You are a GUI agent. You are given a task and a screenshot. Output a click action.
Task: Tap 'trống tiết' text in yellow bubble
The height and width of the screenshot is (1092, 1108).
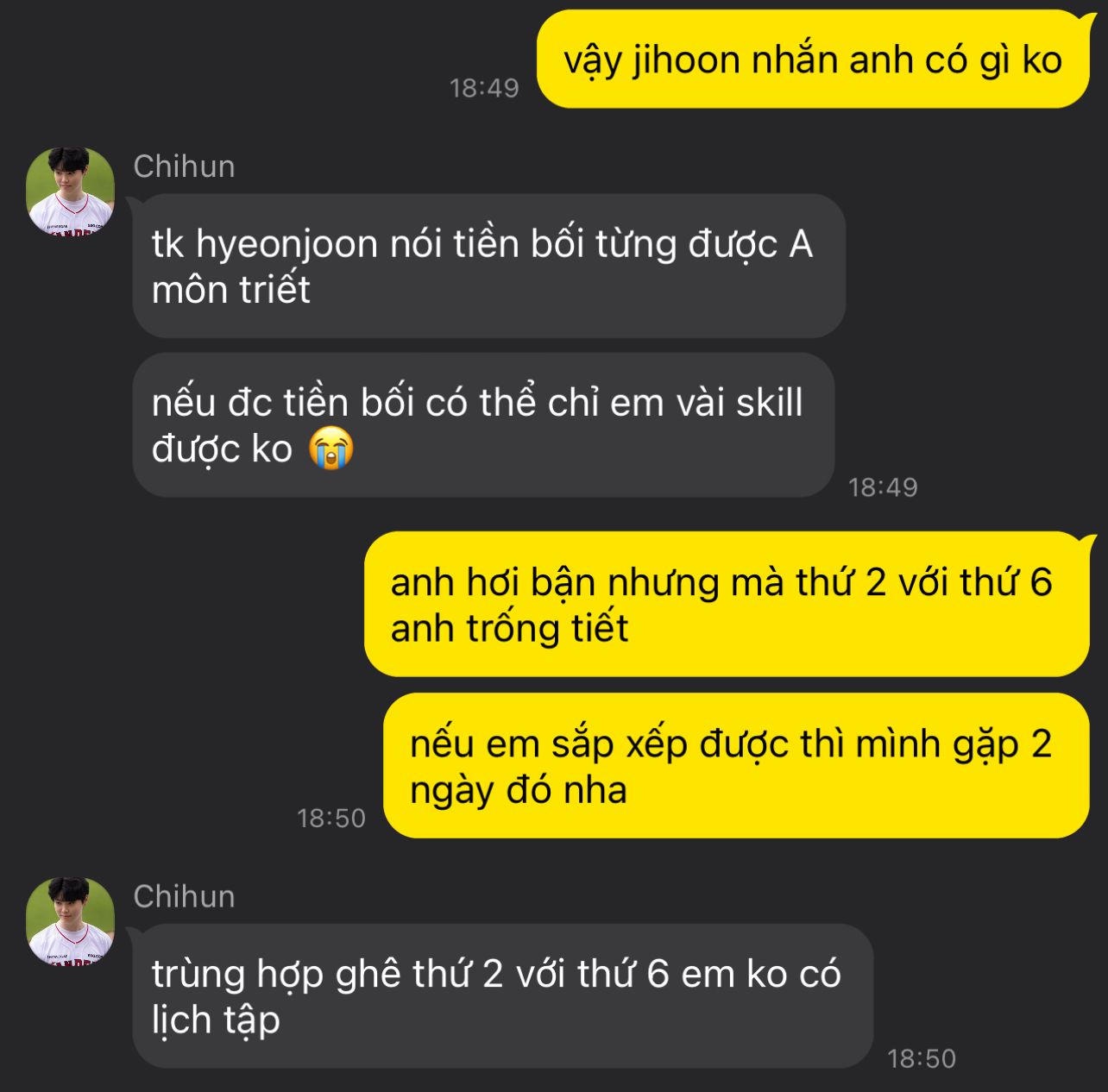(x=548, y=628)
